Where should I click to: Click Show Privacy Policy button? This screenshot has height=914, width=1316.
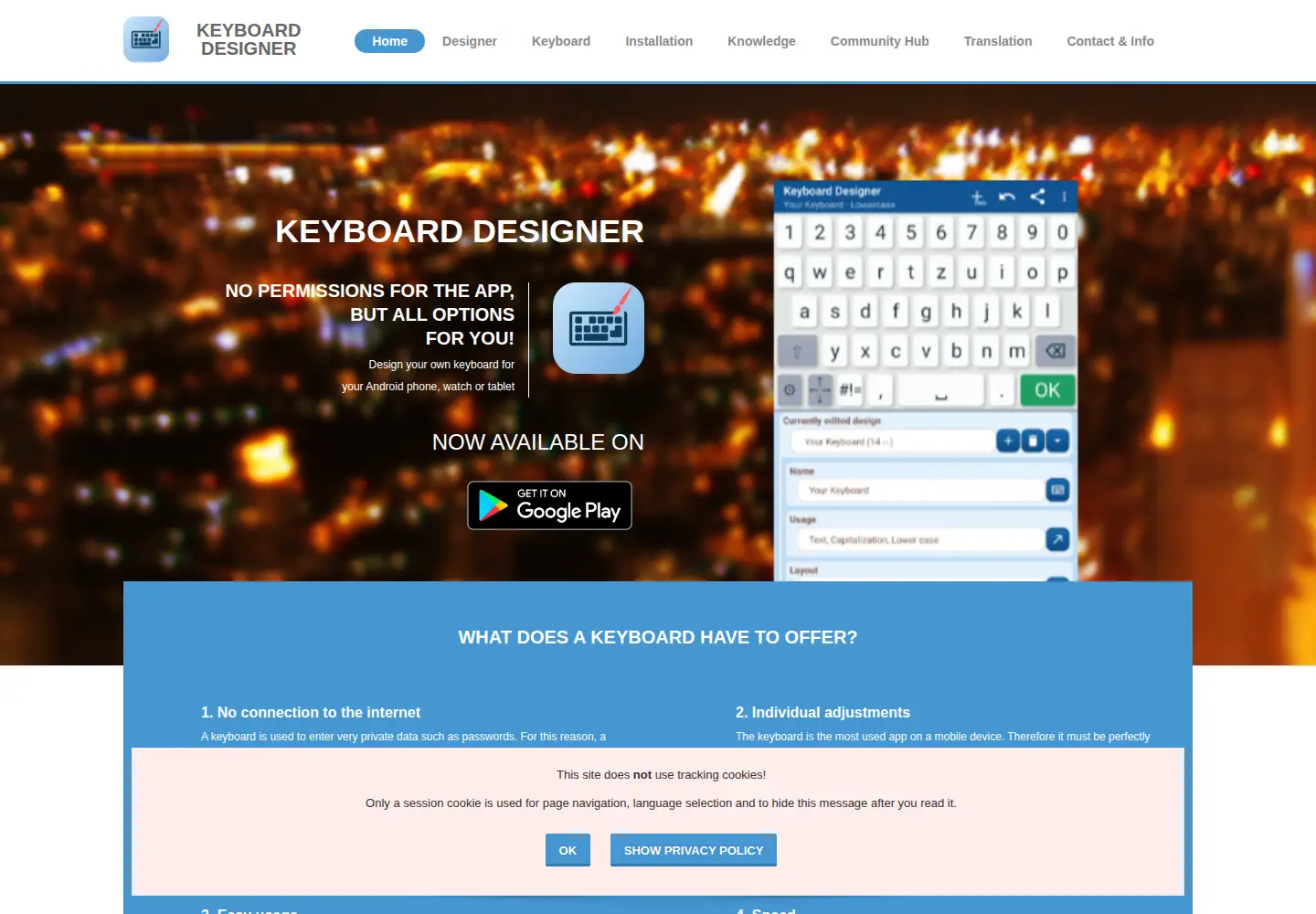pos(694,850)
